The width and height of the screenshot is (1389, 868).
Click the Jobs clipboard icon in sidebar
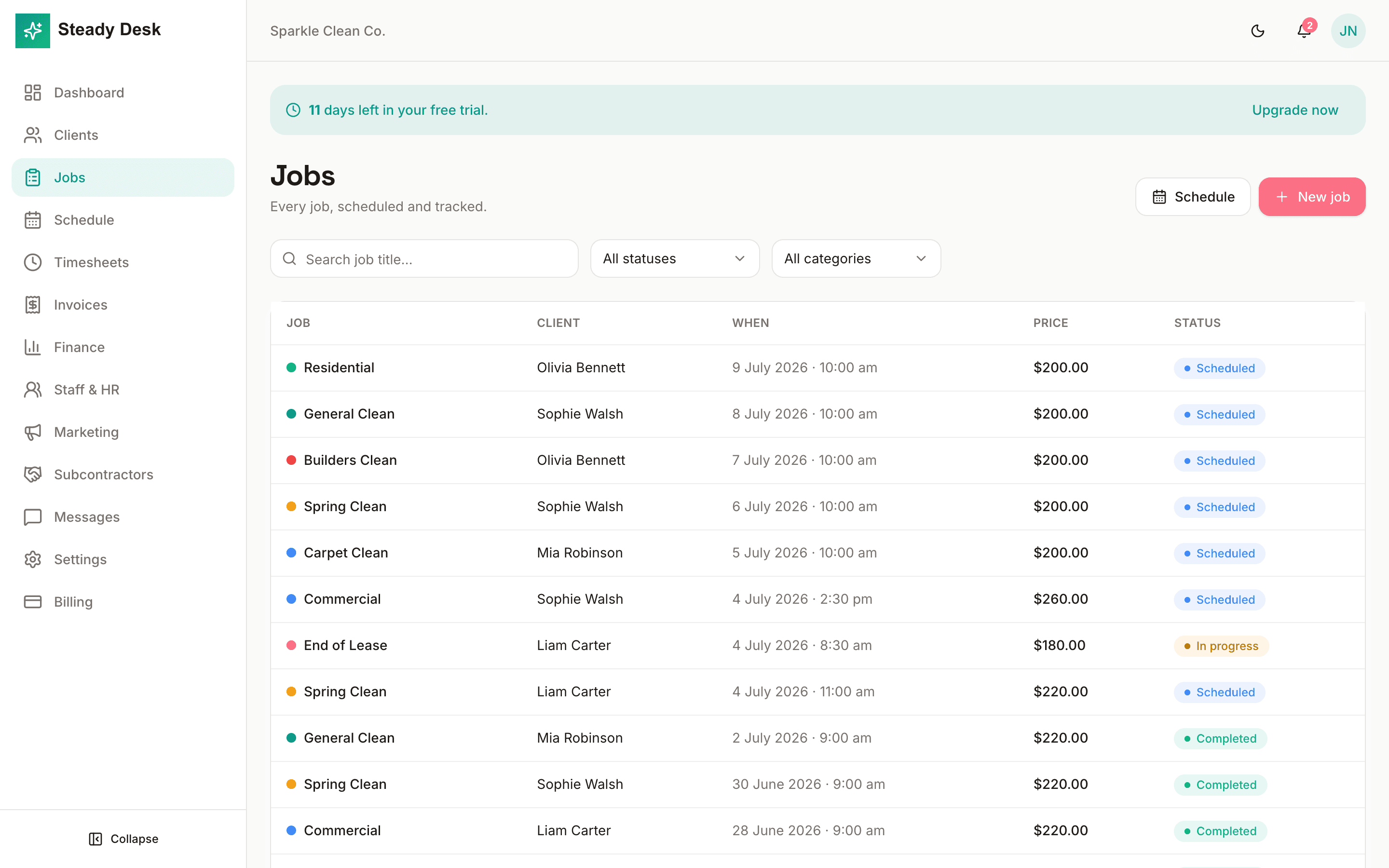coord(33,177)
